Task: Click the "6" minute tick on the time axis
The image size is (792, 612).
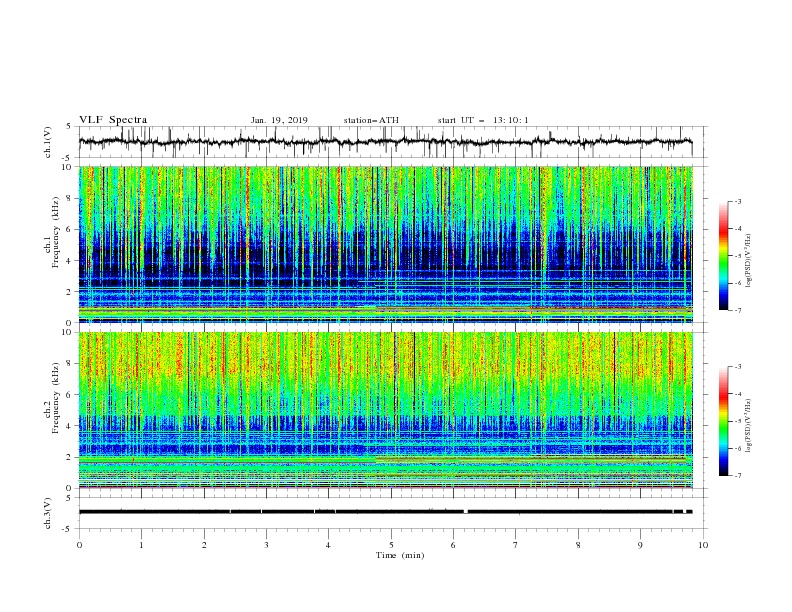Action: coord(453,545)
